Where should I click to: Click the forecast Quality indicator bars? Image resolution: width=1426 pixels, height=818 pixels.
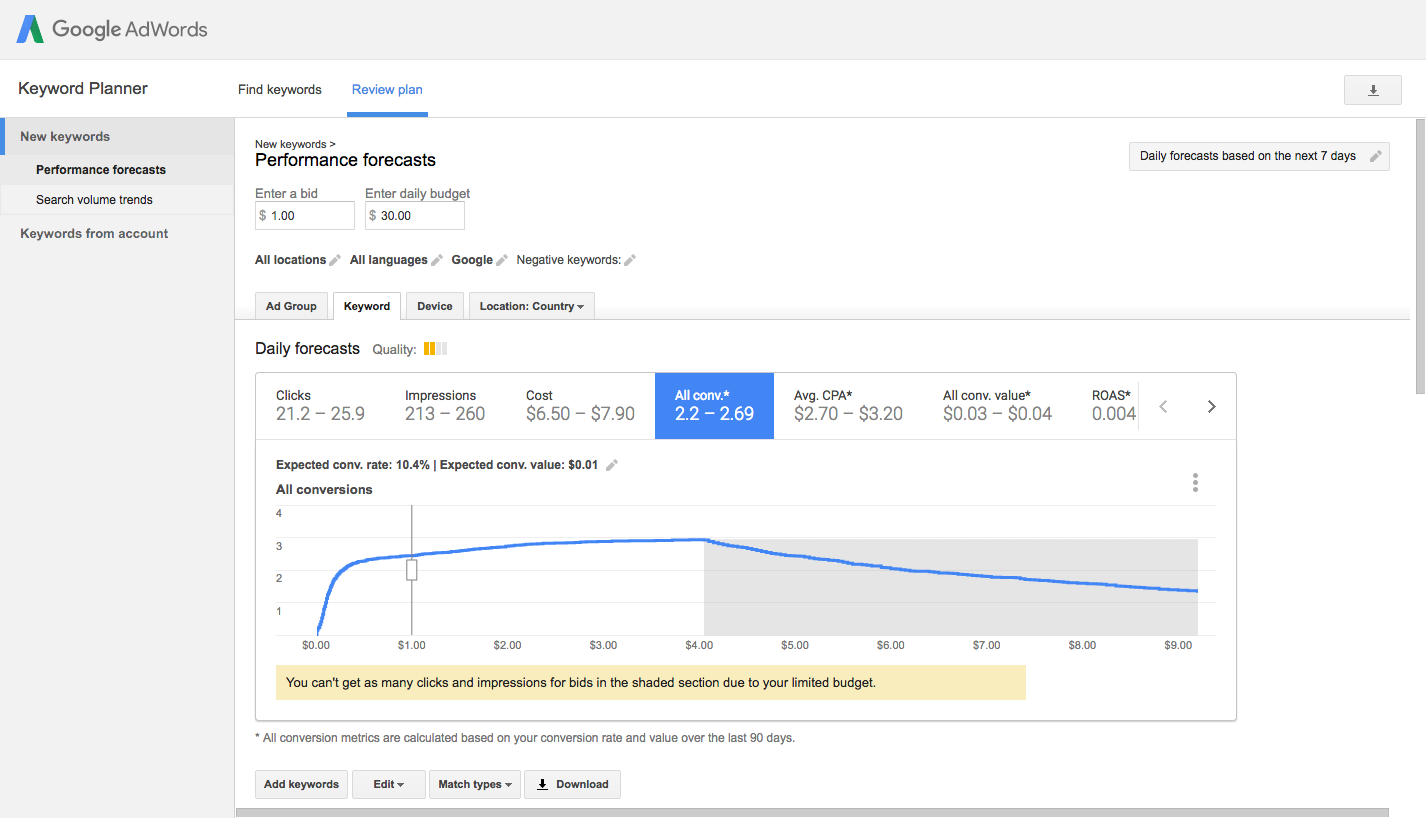pyautogui.click(x=435, y=349)
